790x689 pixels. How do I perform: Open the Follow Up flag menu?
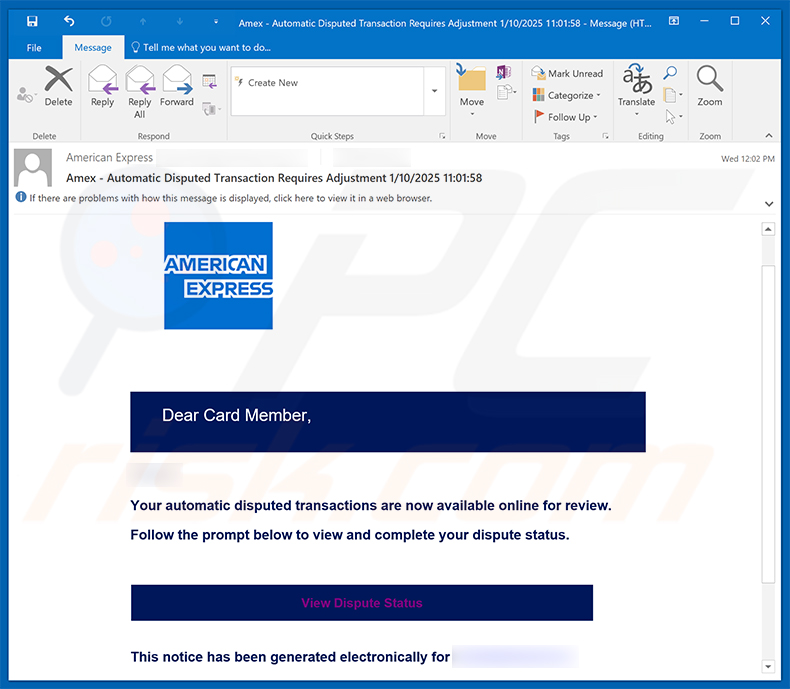[x=566, y=117]
